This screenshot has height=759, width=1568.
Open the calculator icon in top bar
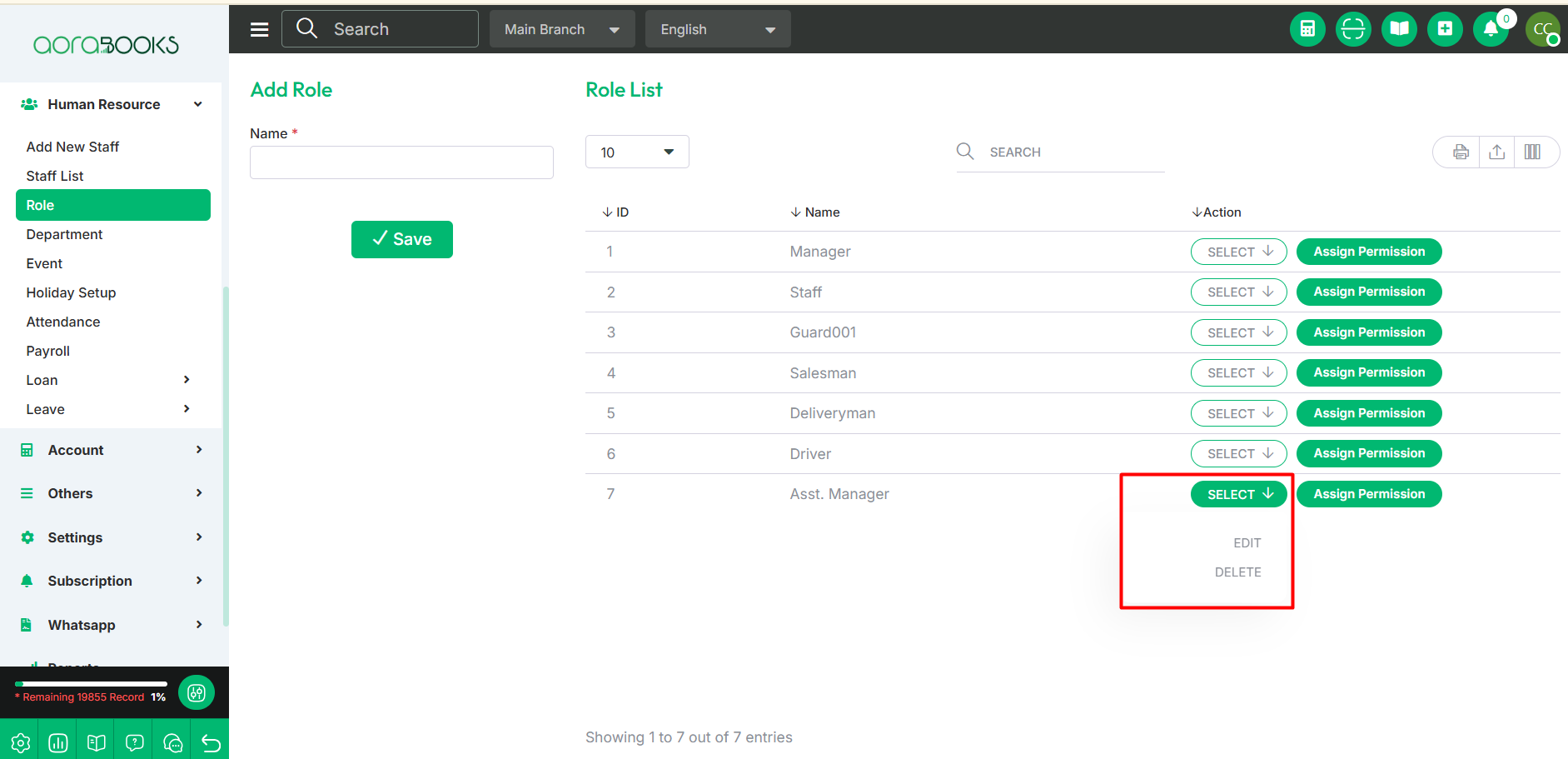pyautogui.click(x=1307, y=29)
